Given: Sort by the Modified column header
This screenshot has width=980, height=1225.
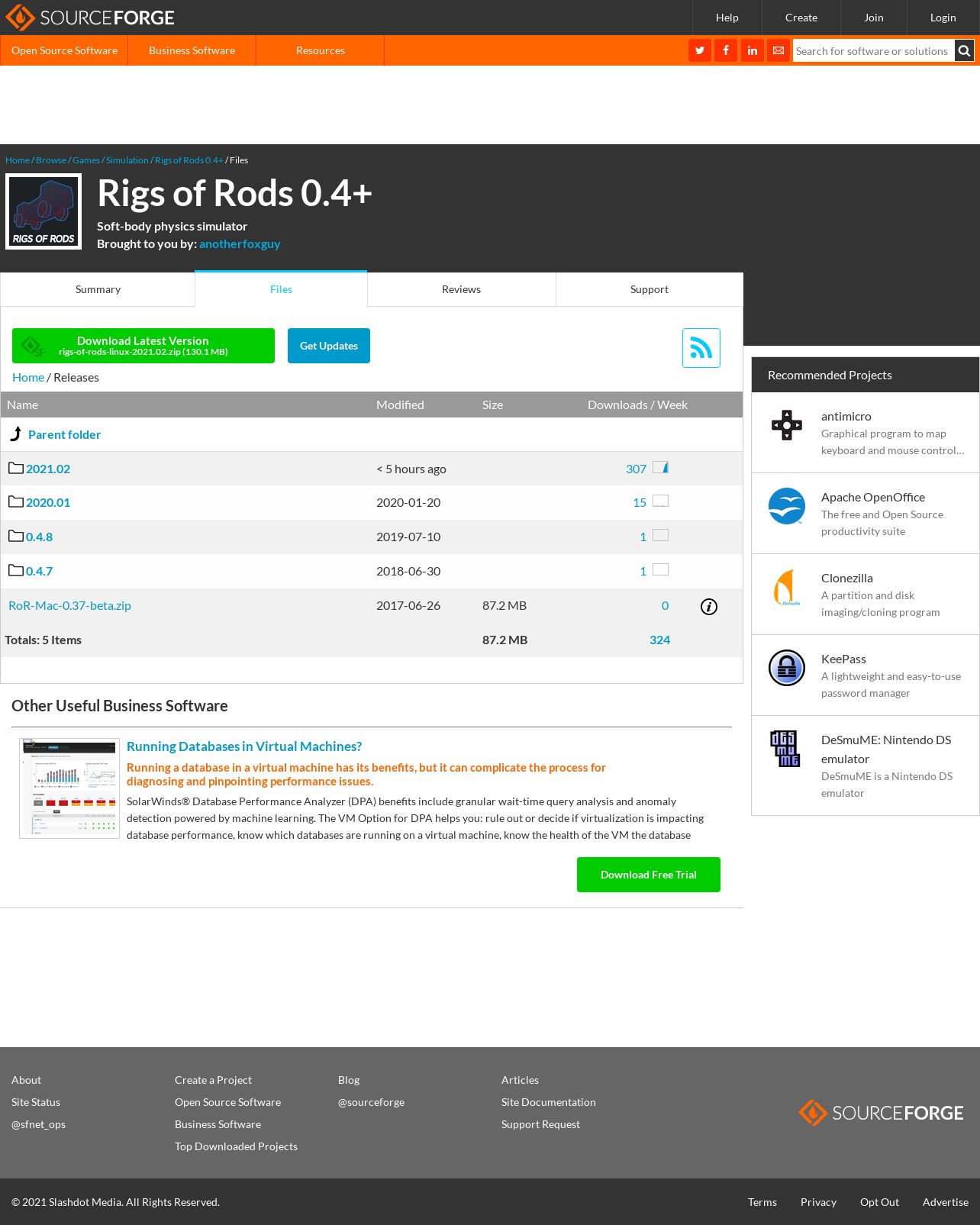Looking at the screenshot, I should click(x=400, y=405).
